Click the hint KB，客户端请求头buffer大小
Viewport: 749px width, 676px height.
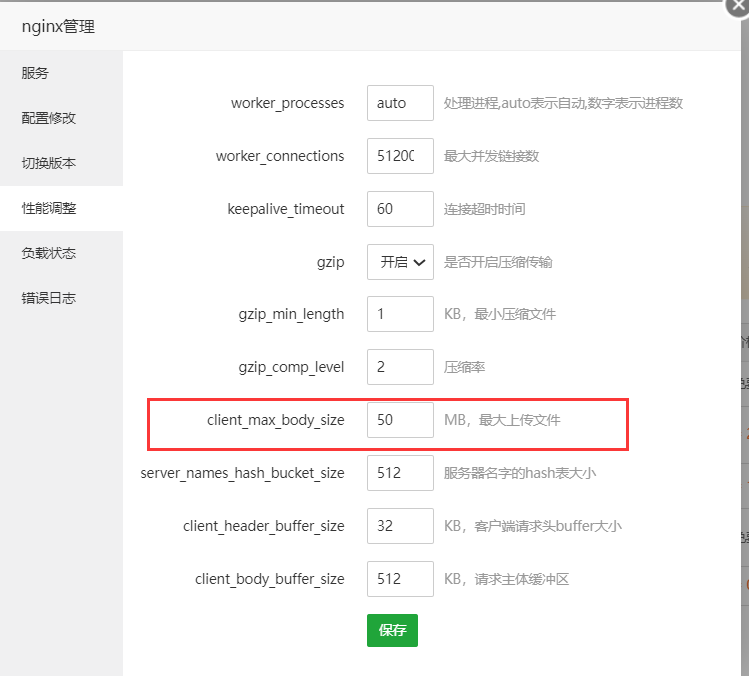(x=533, y=526)
